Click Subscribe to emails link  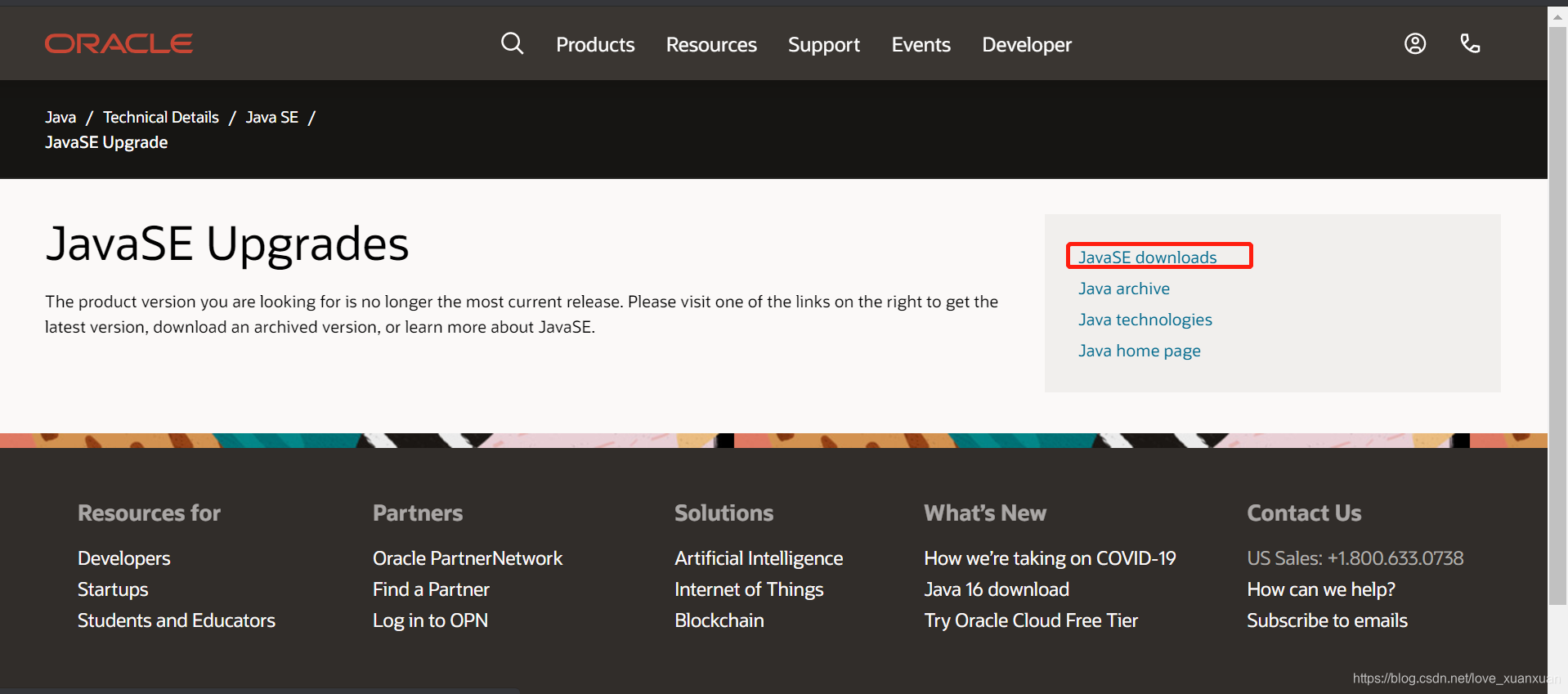click(1327, 620)
